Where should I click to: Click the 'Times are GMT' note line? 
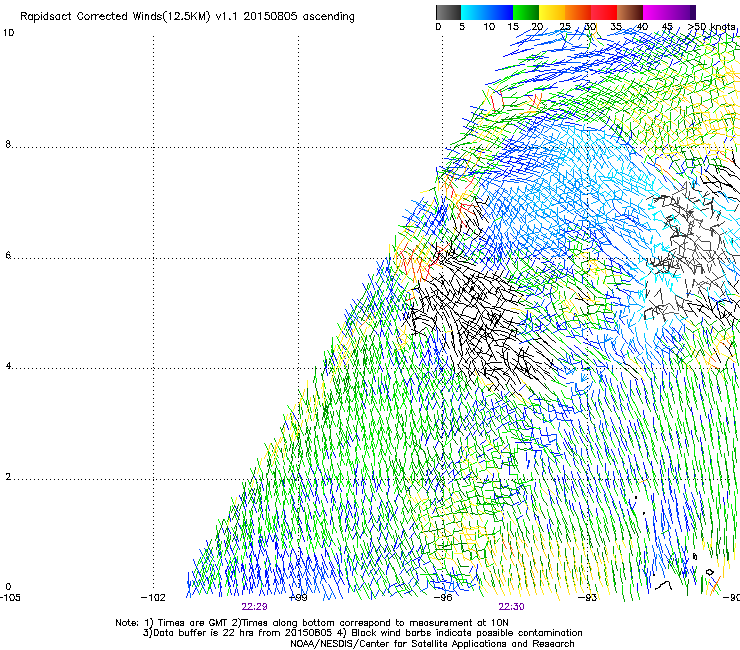pyautogui.click(x=312, y=623)
